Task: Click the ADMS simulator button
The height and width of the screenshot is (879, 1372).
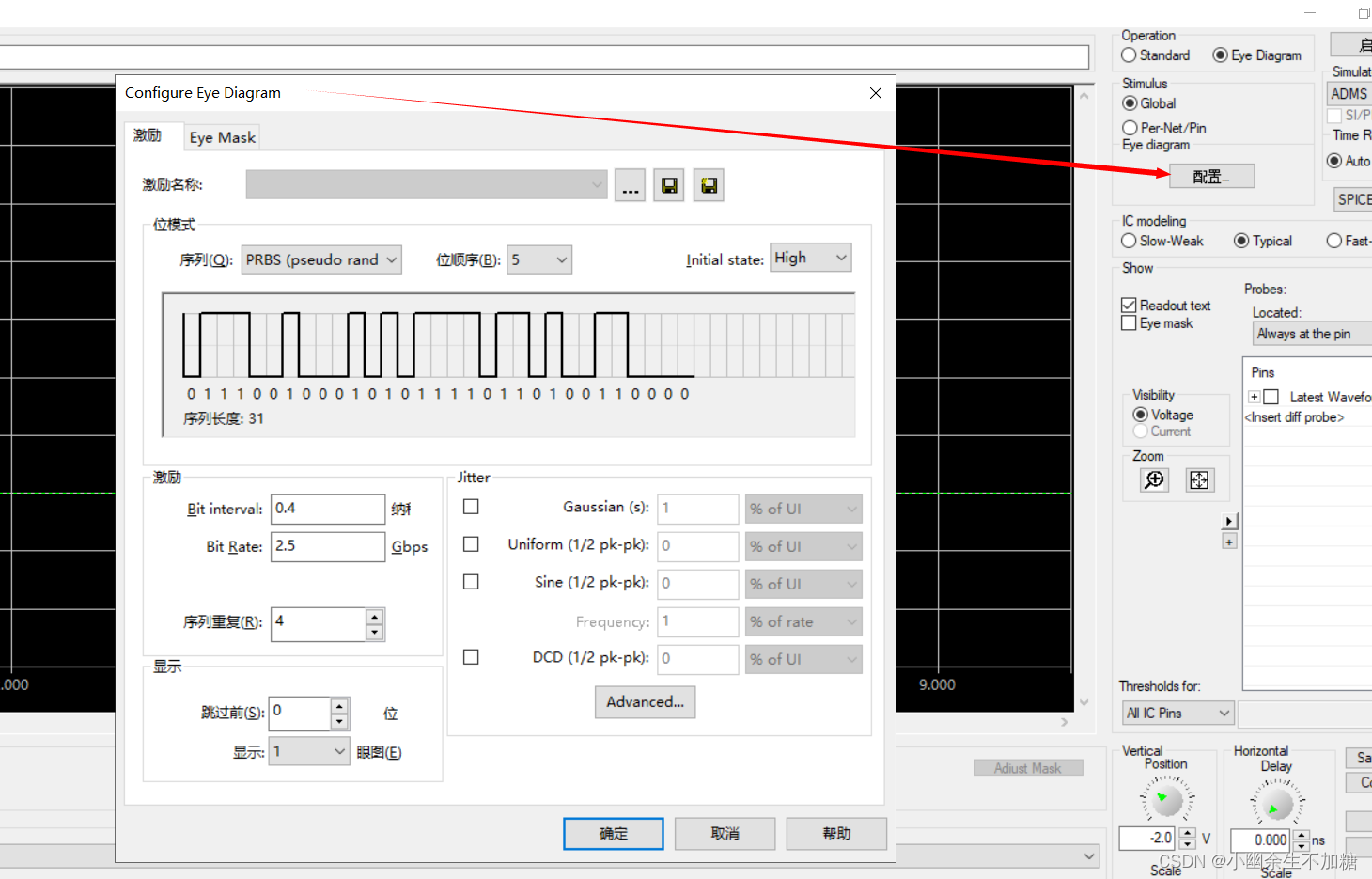Action: (1349, 94)
